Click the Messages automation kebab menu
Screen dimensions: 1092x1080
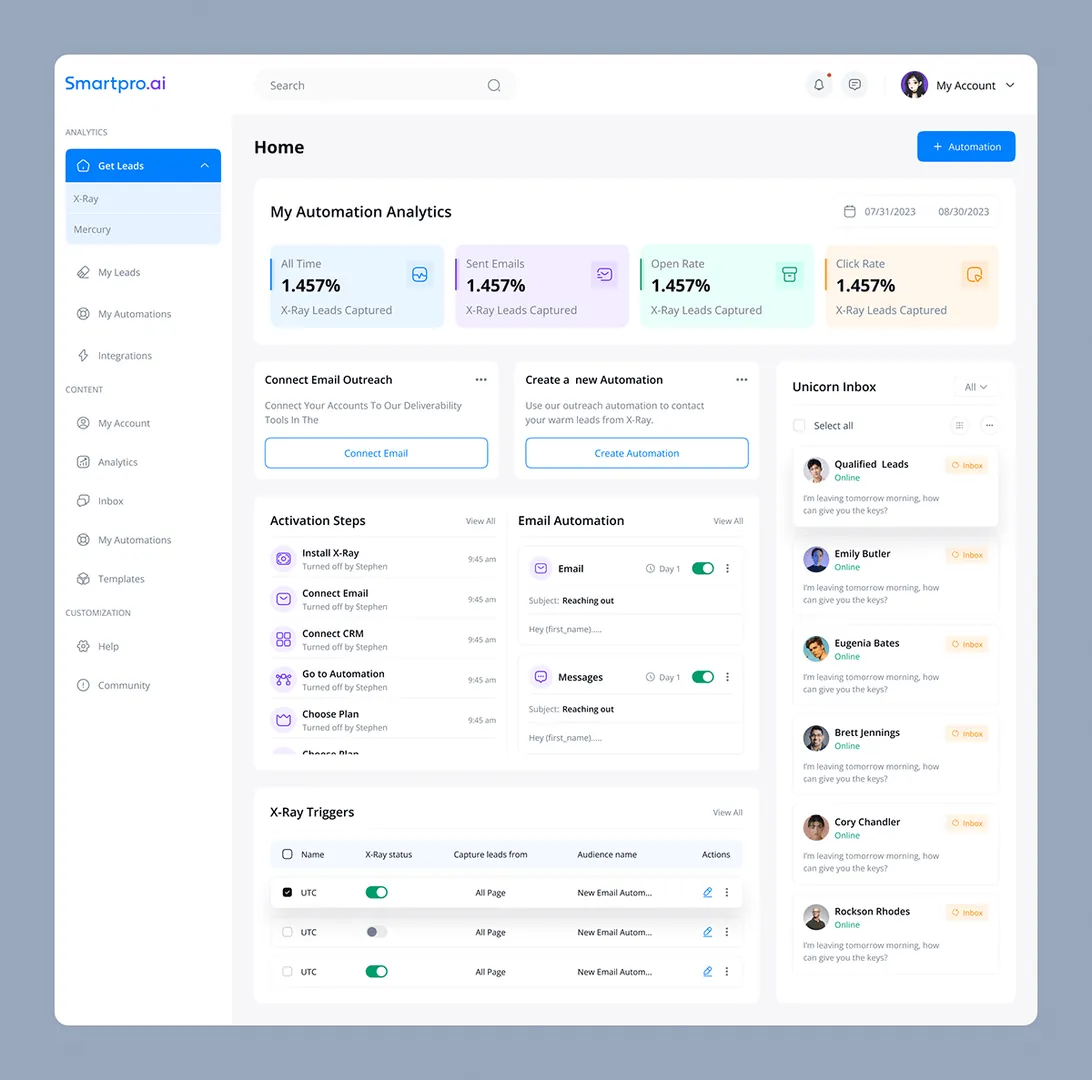coord(727,677)
